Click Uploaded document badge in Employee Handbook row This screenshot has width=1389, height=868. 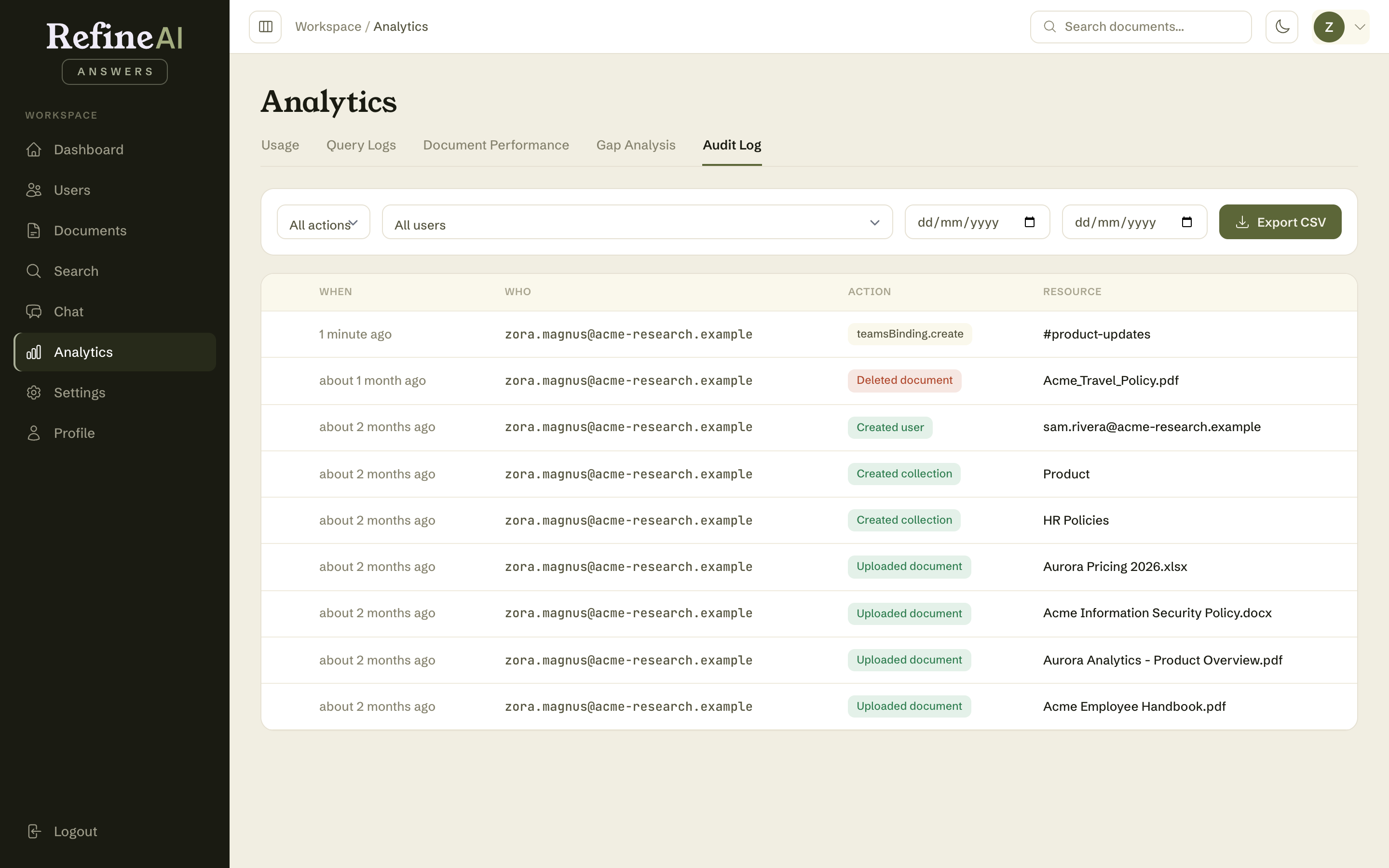[x=909, y=706]
